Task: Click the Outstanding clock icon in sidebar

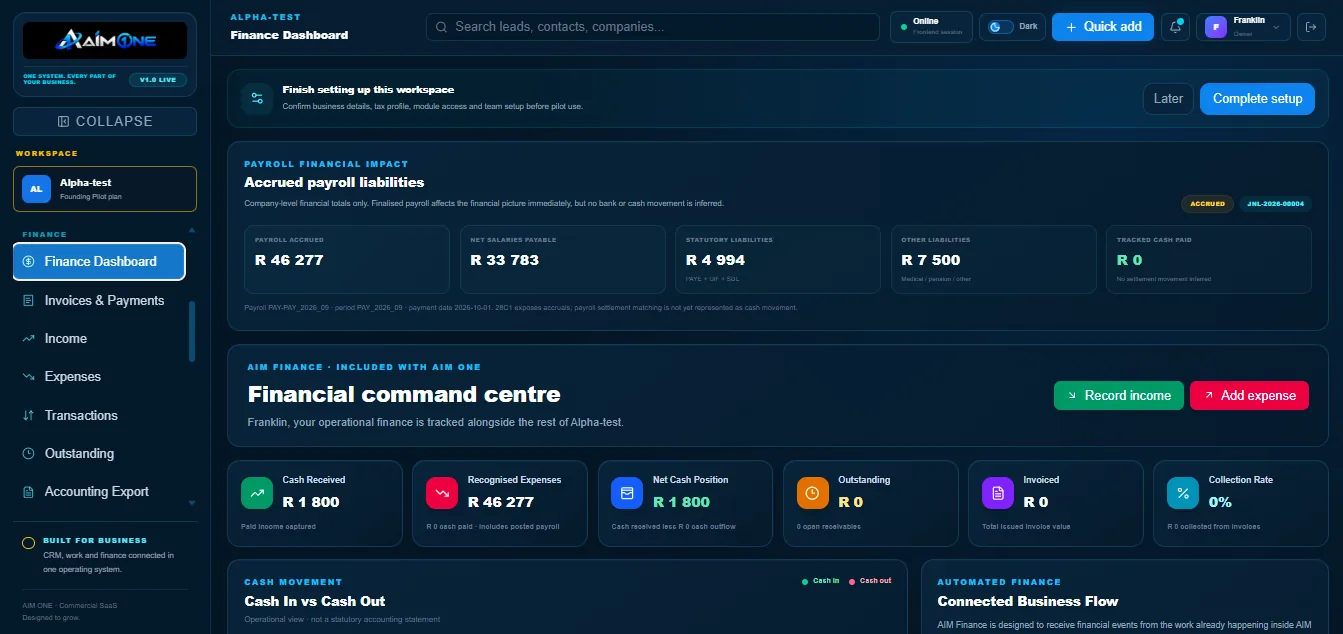Action: [28, 453]
